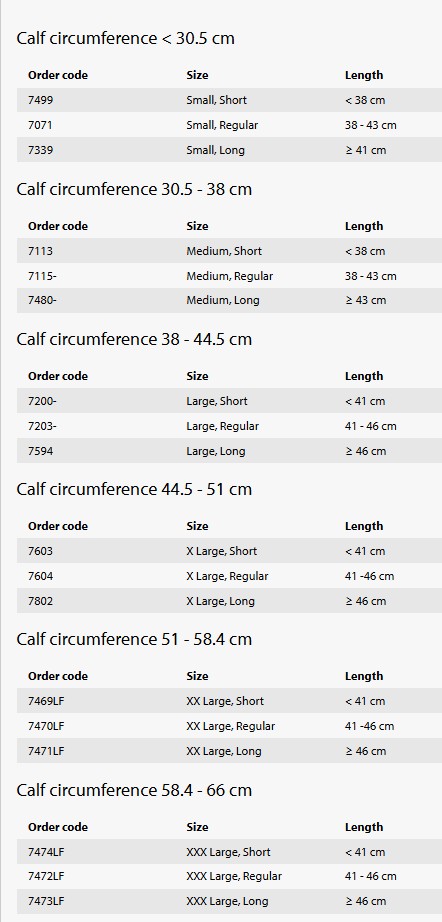The height and width of the screenshot is (922, 442).
Task: Click order code 7480- row
Action: [x=229, y=300]
